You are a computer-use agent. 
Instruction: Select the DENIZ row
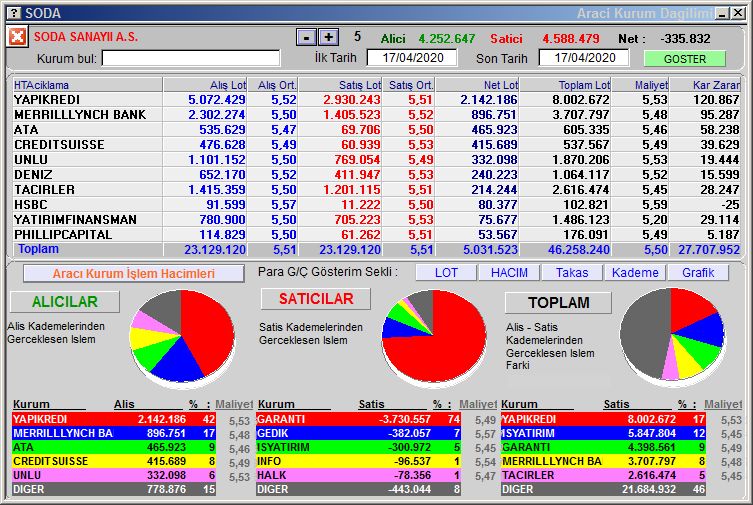(x=376, y=175)
